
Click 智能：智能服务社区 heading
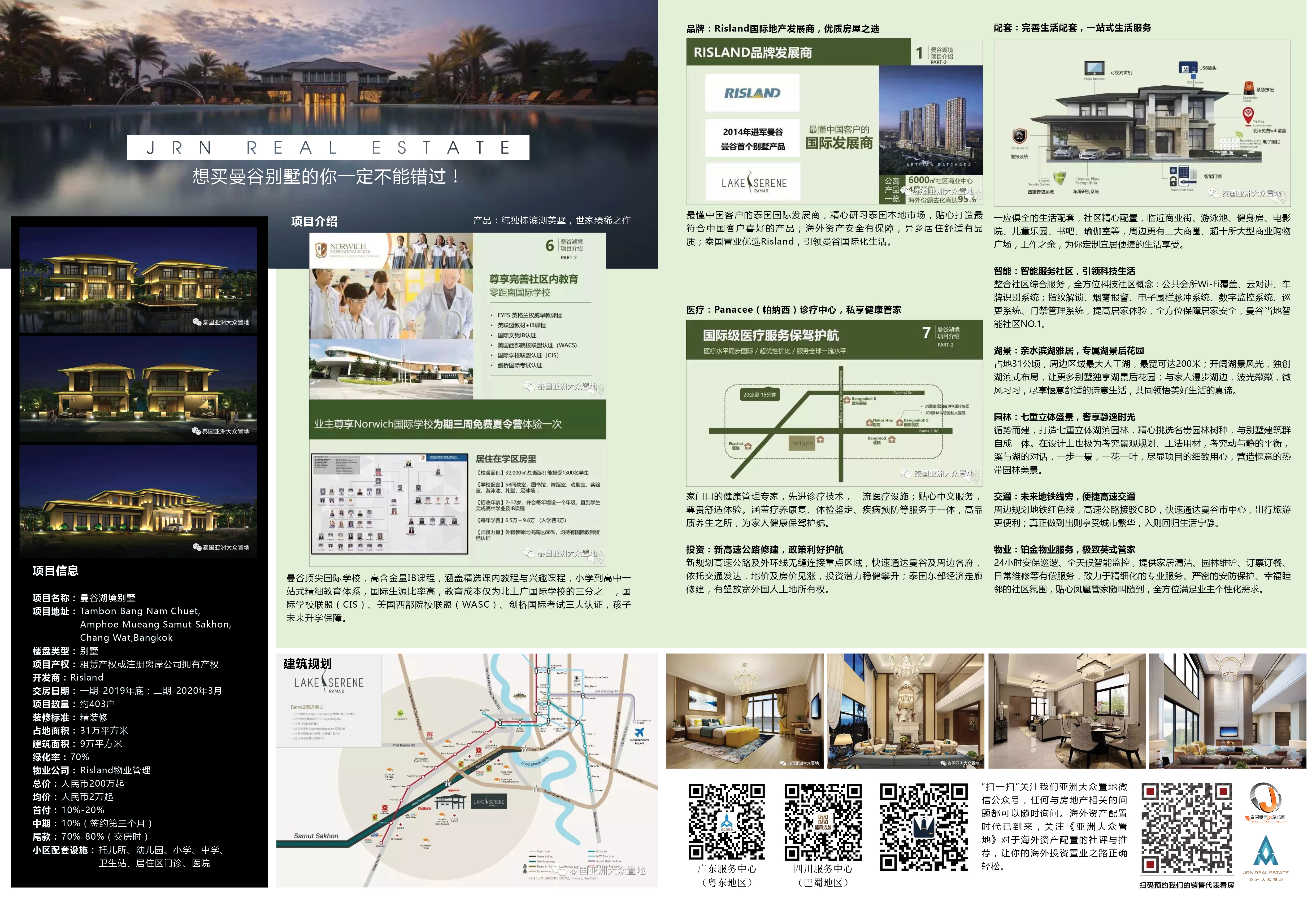tap(1064, 271)
